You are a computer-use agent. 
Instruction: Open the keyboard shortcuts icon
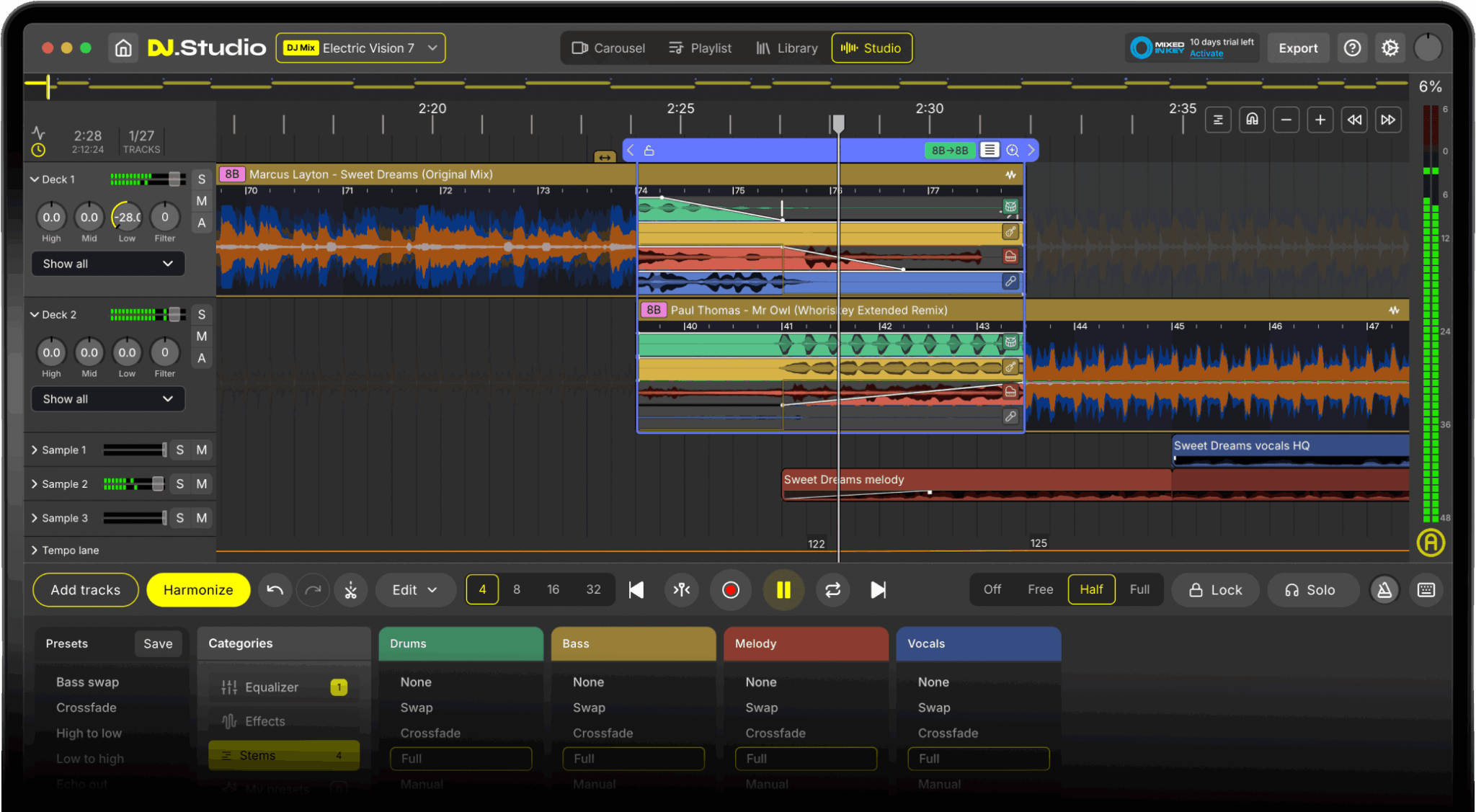1426,590
